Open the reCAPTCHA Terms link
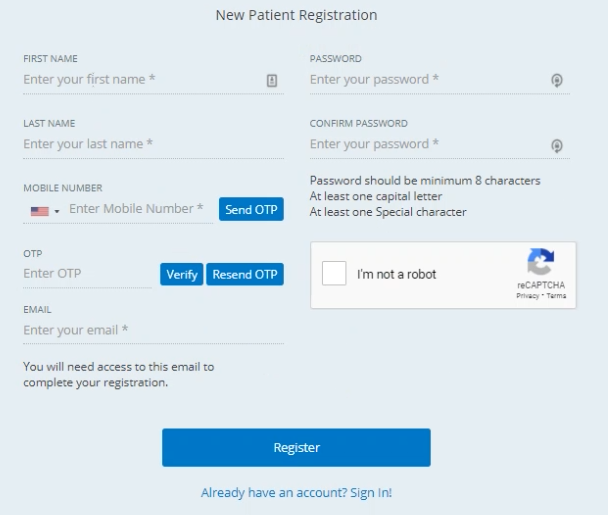The height and width of the screenshot is (515, 608). pyautogui.click(x=556, y=296)
